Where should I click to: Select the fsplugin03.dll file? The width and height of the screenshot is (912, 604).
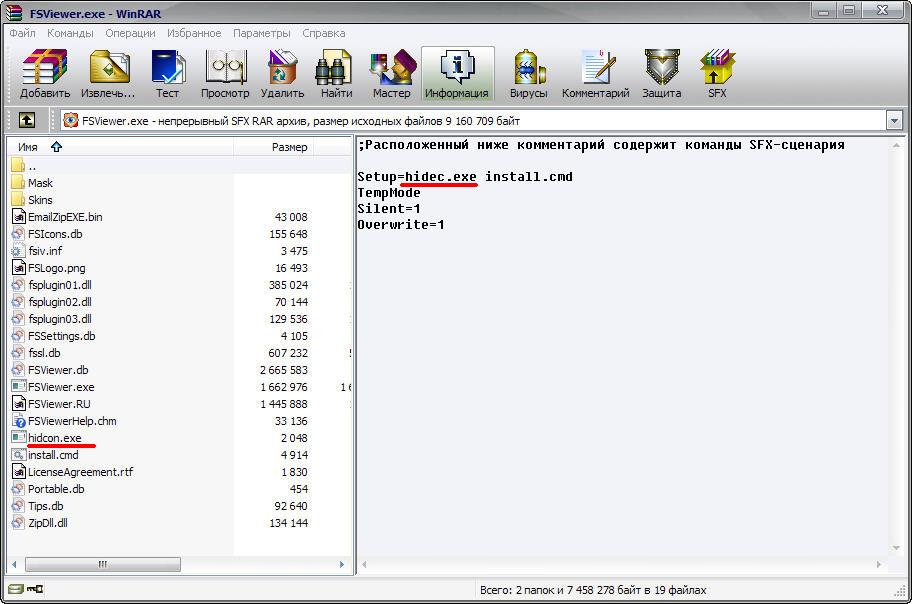tap(52, 319)
